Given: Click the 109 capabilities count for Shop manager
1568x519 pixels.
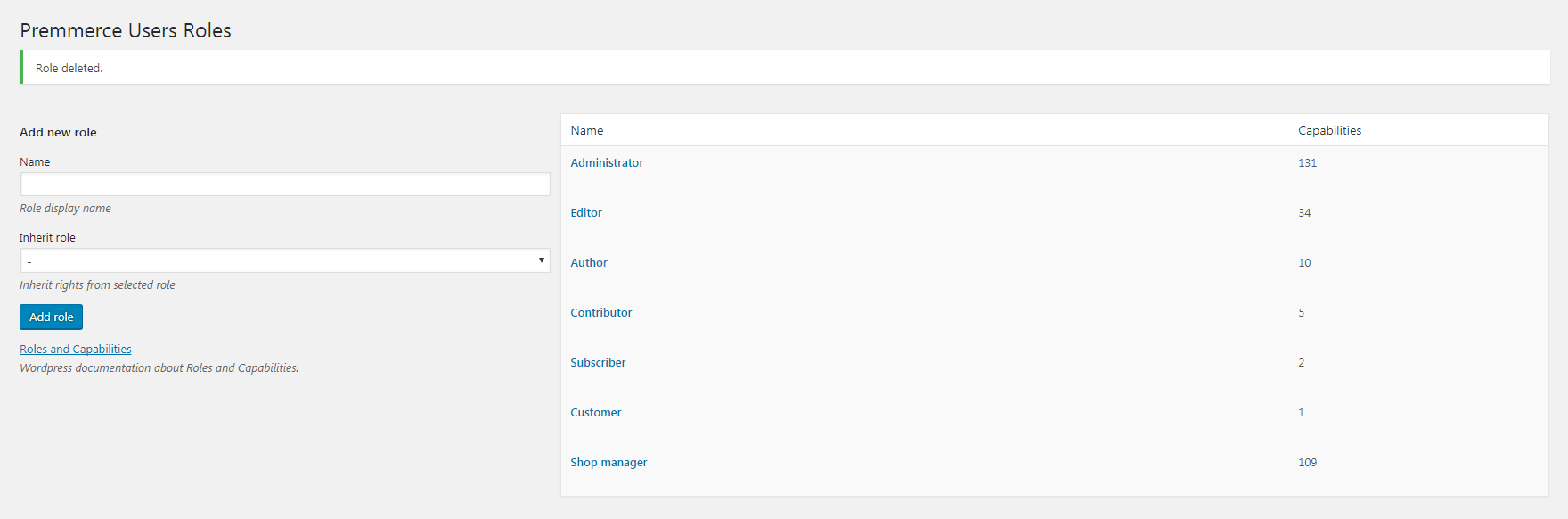Looking at the screenshot, I should (x=1307, y=463).
